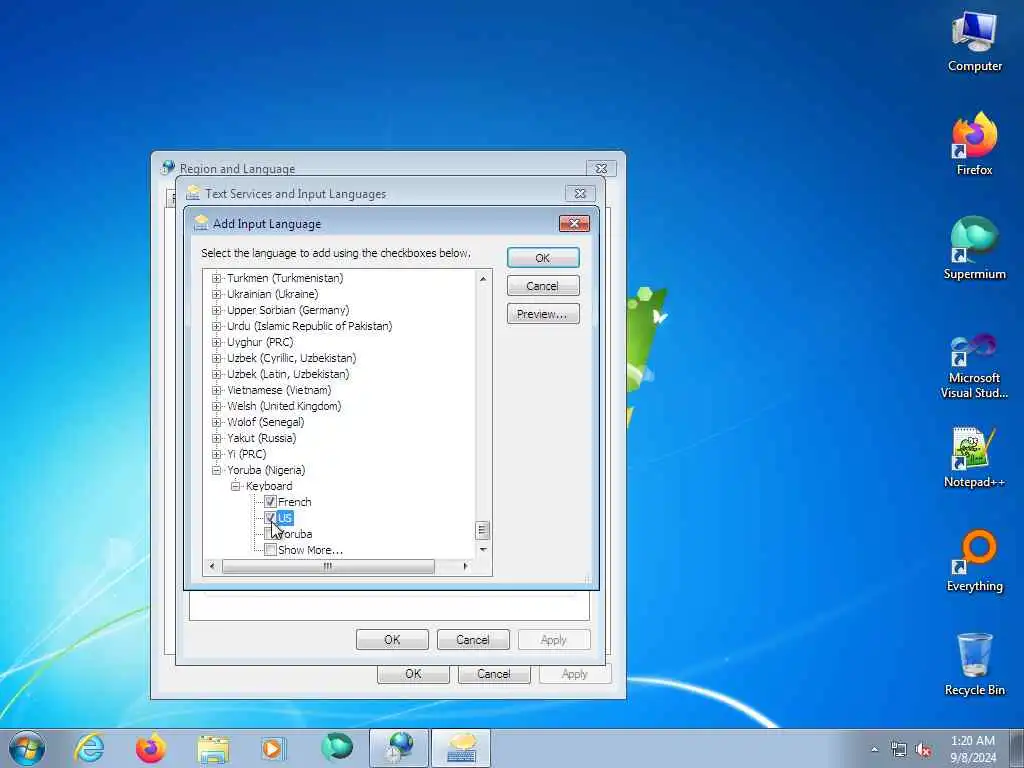
Task: Click the Preview... button
Action: pyautogui.click(x=543, y=314)
